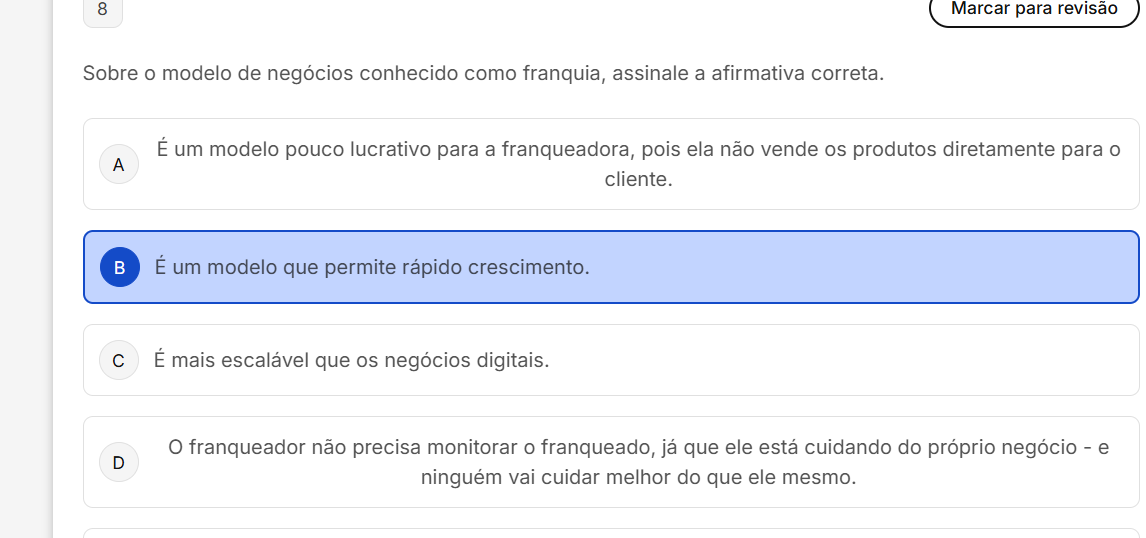This screenshot has height=538, width=1146.
Task: Pick the answer starting "O franqueador não precisa monitorar"
Action: click(638, 447)
